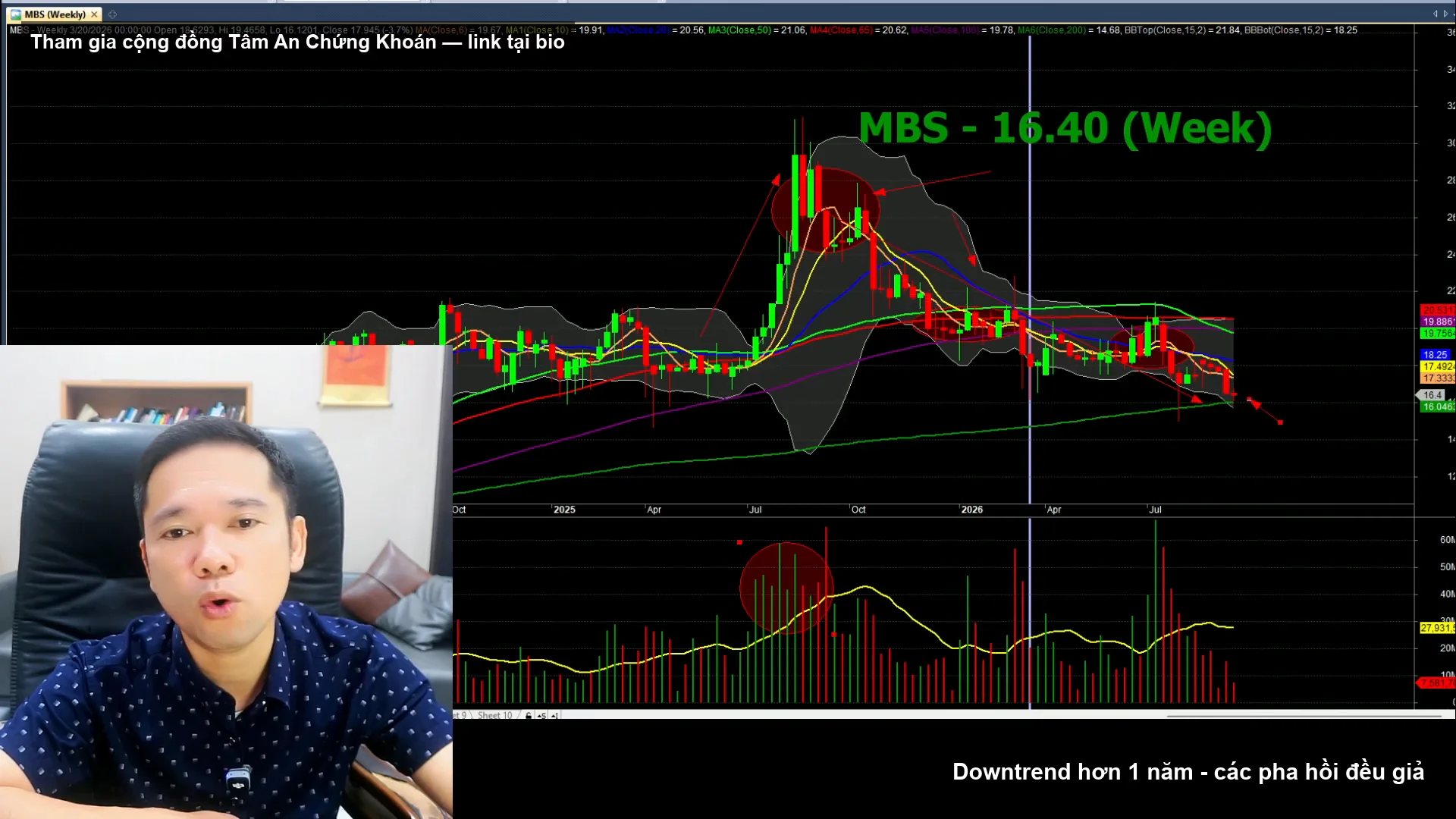Click the MBS - 16.40 (Week) title text
Viewport: 1456px width, 819px height.
(x=1065, y=128)
